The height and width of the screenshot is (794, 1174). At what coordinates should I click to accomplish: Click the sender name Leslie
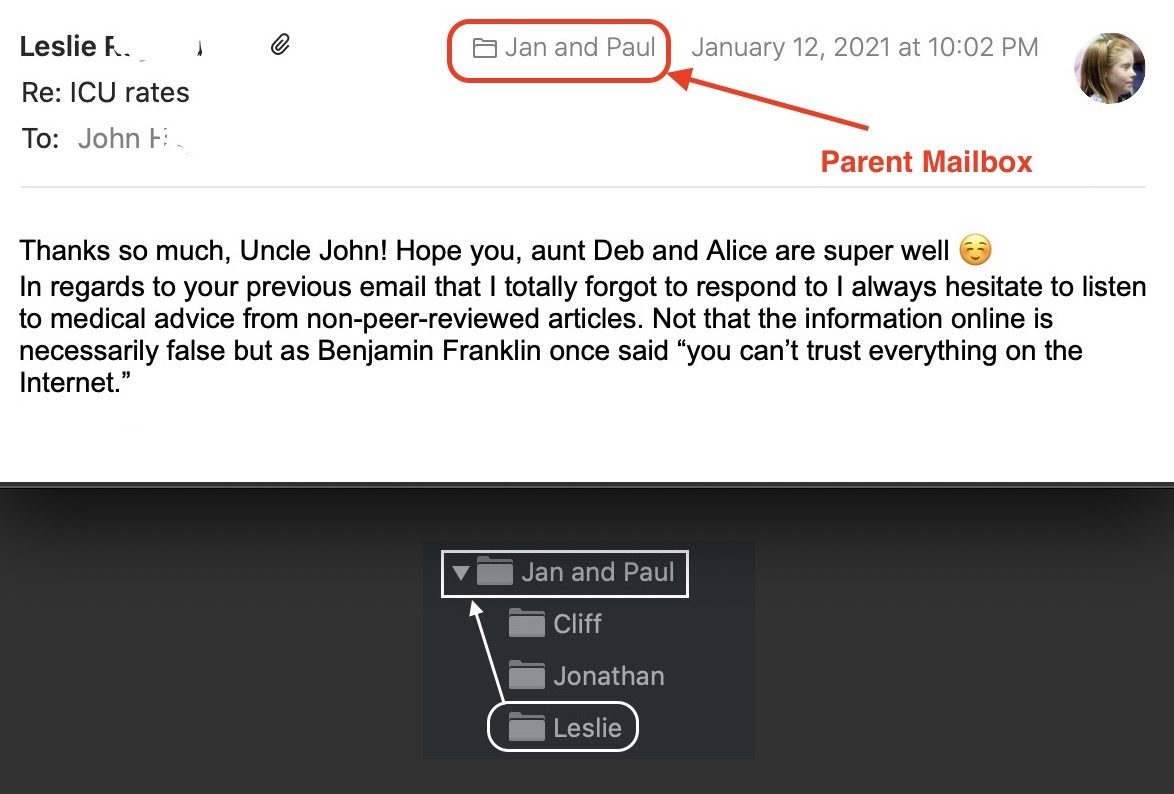[x=59, y=47]
